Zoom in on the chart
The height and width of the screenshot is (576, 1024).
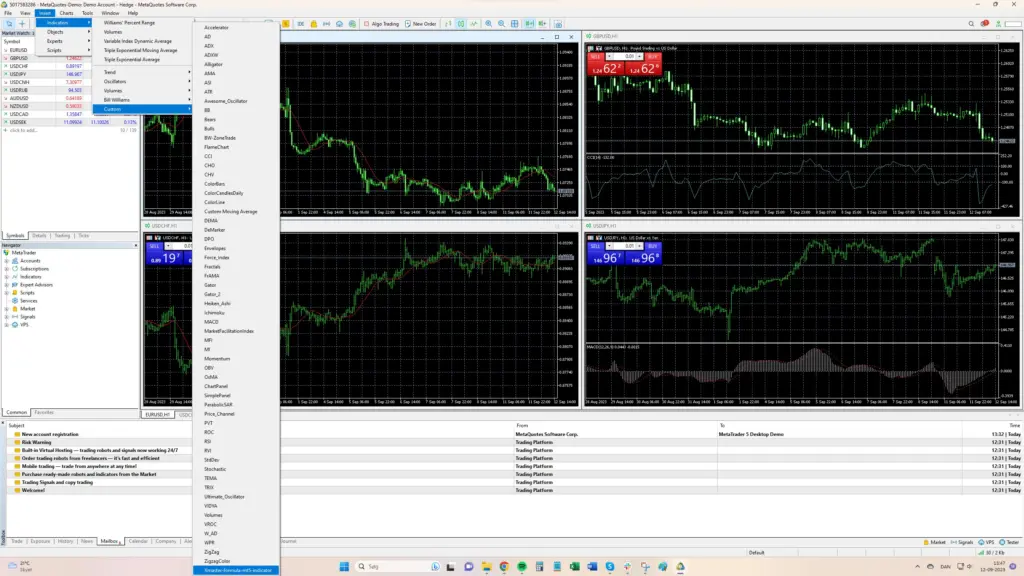[488, 24]
